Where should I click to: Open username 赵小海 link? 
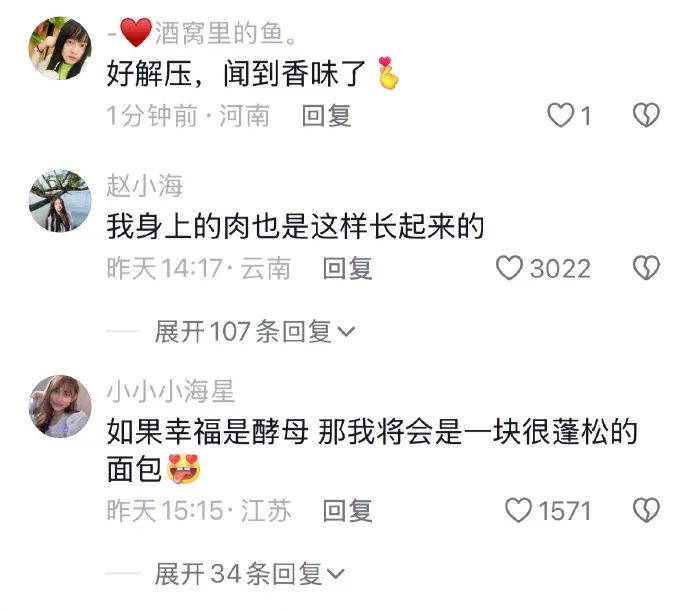pos(144,185)
